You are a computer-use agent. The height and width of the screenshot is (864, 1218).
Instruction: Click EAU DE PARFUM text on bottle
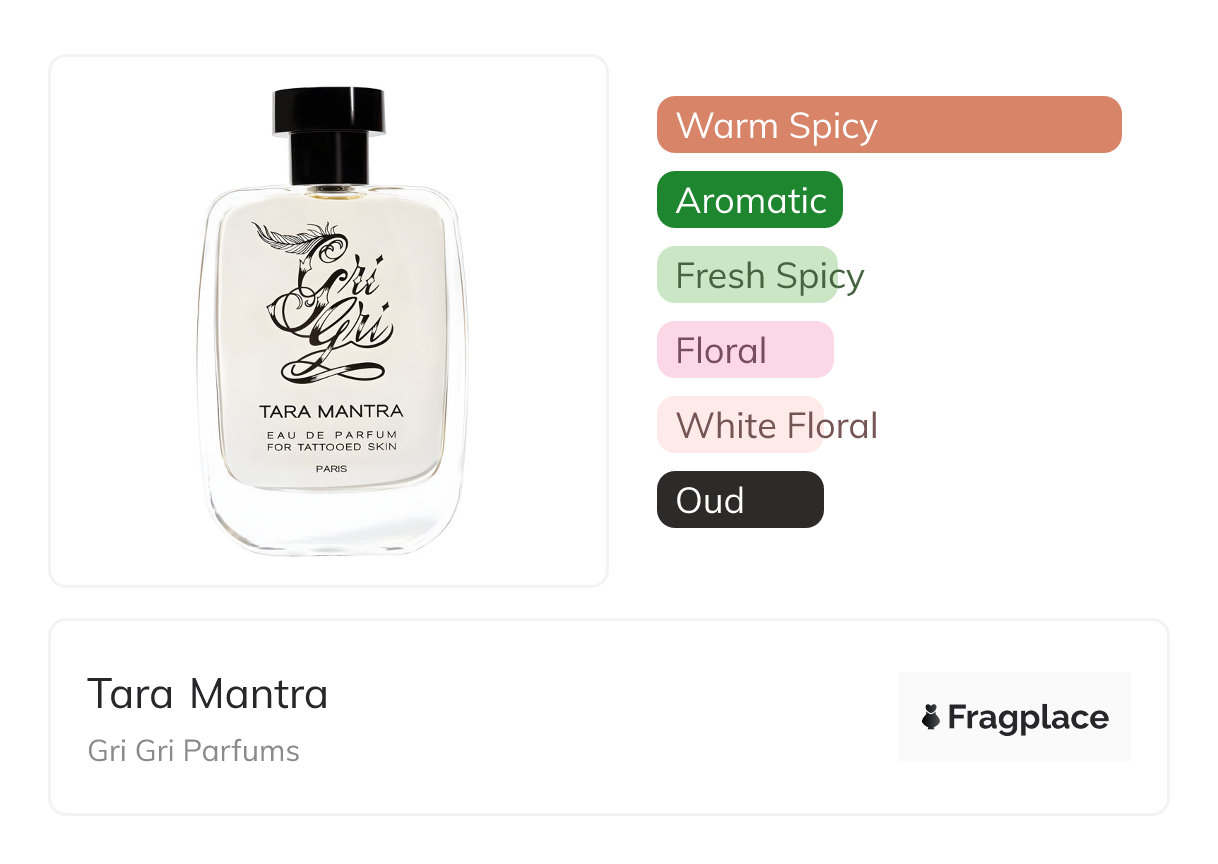(x=332, y=434)
